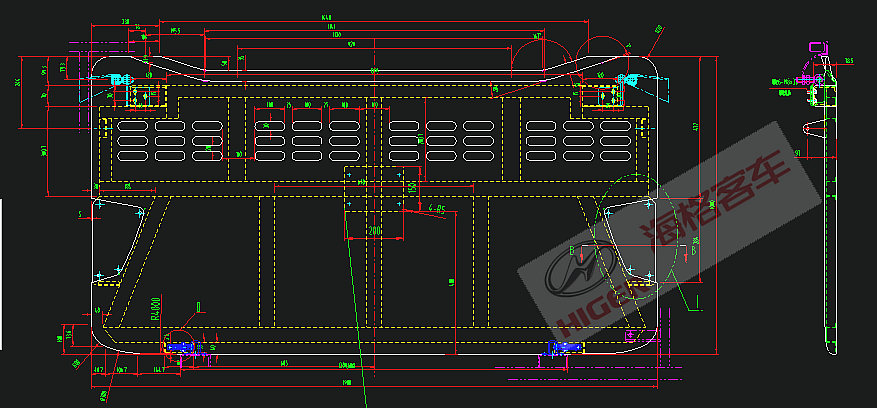877x408 pixels.
Task: Select the magenta handle atop the side view
Action: point(816,46)
